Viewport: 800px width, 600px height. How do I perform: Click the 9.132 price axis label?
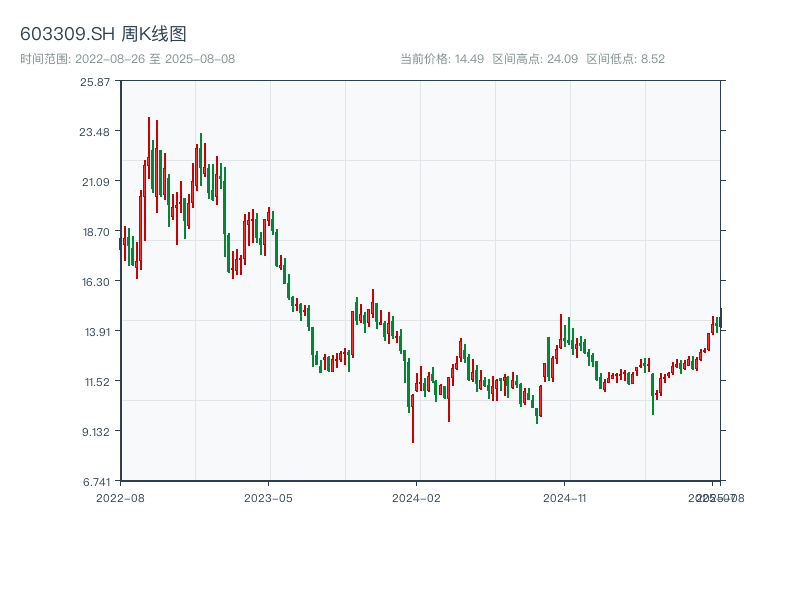point(95,432)
